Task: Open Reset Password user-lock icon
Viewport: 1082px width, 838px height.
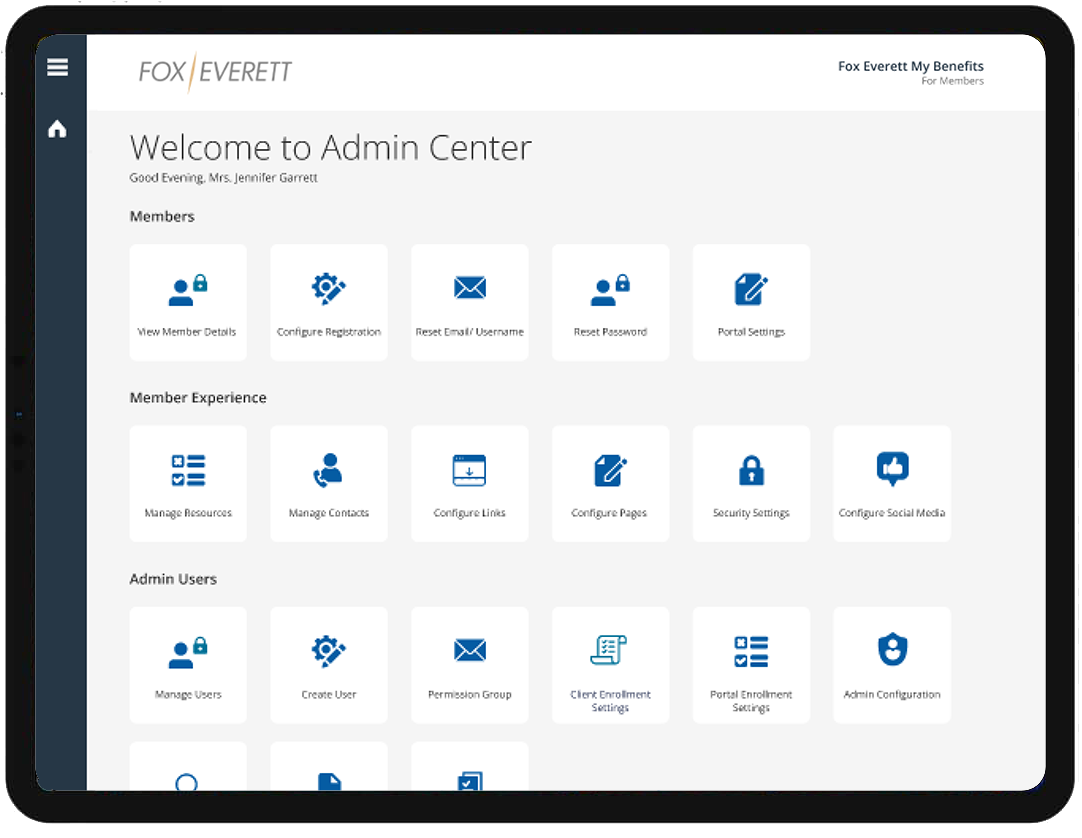Action: (611, 290)
